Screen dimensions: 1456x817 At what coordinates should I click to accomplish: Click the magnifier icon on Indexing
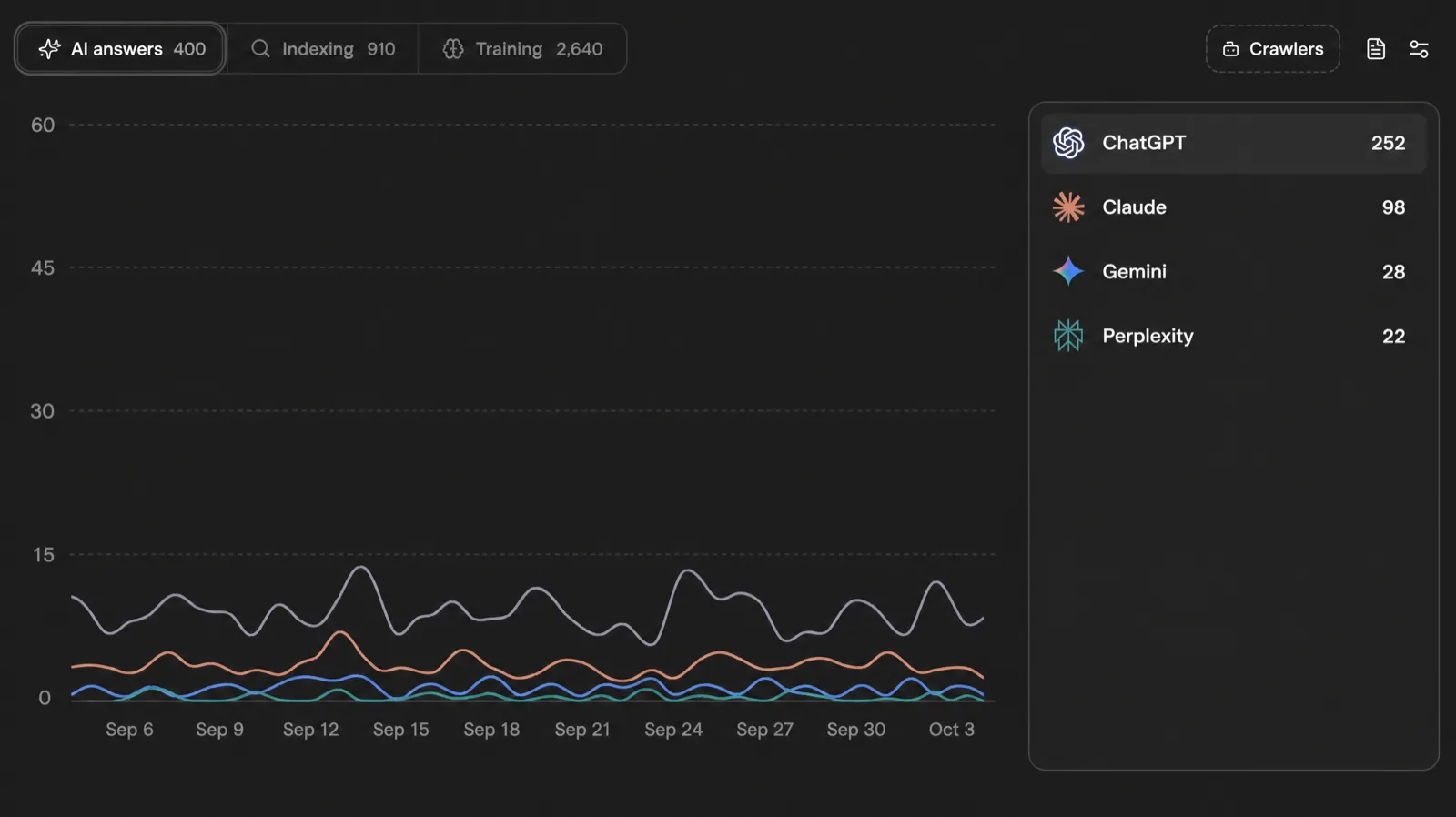tap(260, 48)
